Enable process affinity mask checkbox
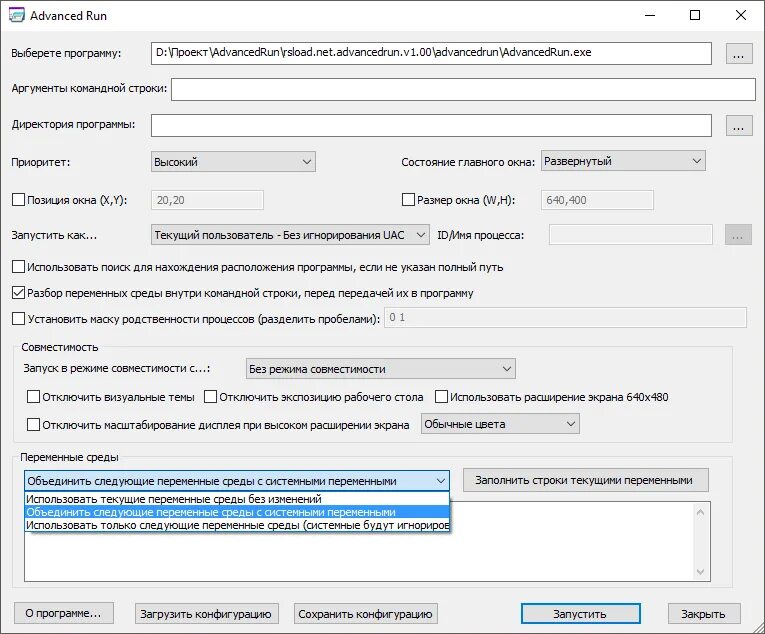Viewport: 765px width, 634px height. 19,319
